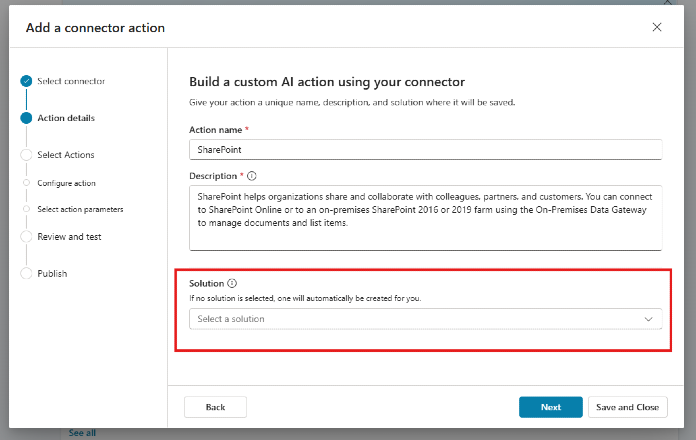Click the small circle beside Configure action

pos(26,183)
